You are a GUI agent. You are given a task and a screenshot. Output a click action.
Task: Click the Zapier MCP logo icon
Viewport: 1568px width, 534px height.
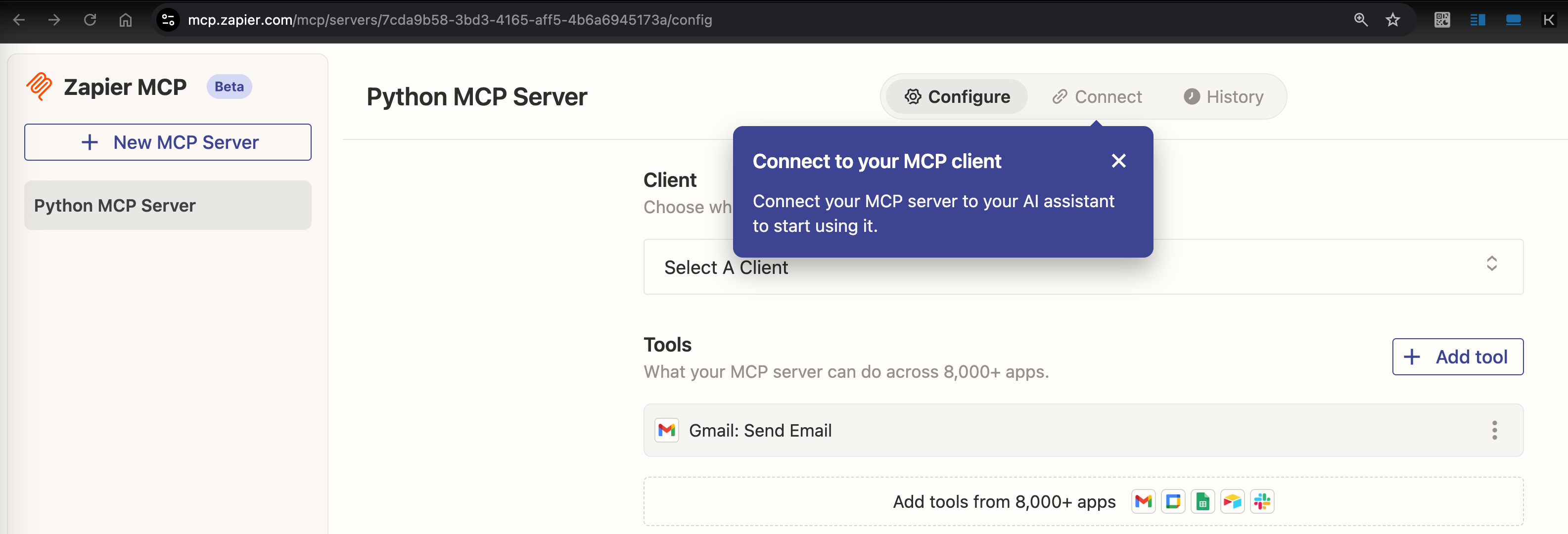tap(40, 87)
